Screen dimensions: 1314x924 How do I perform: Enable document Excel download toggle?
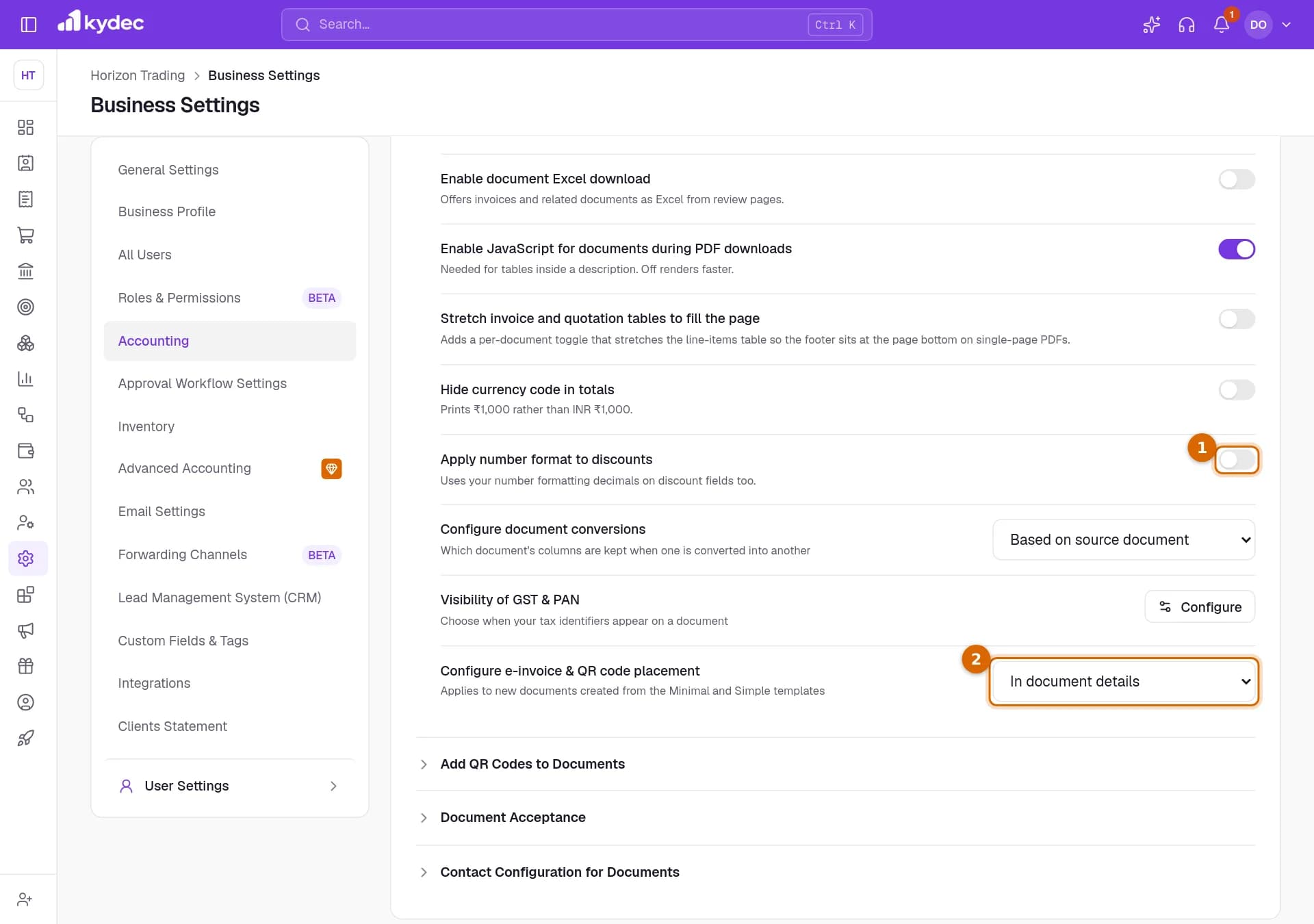tap(1237, 179)
